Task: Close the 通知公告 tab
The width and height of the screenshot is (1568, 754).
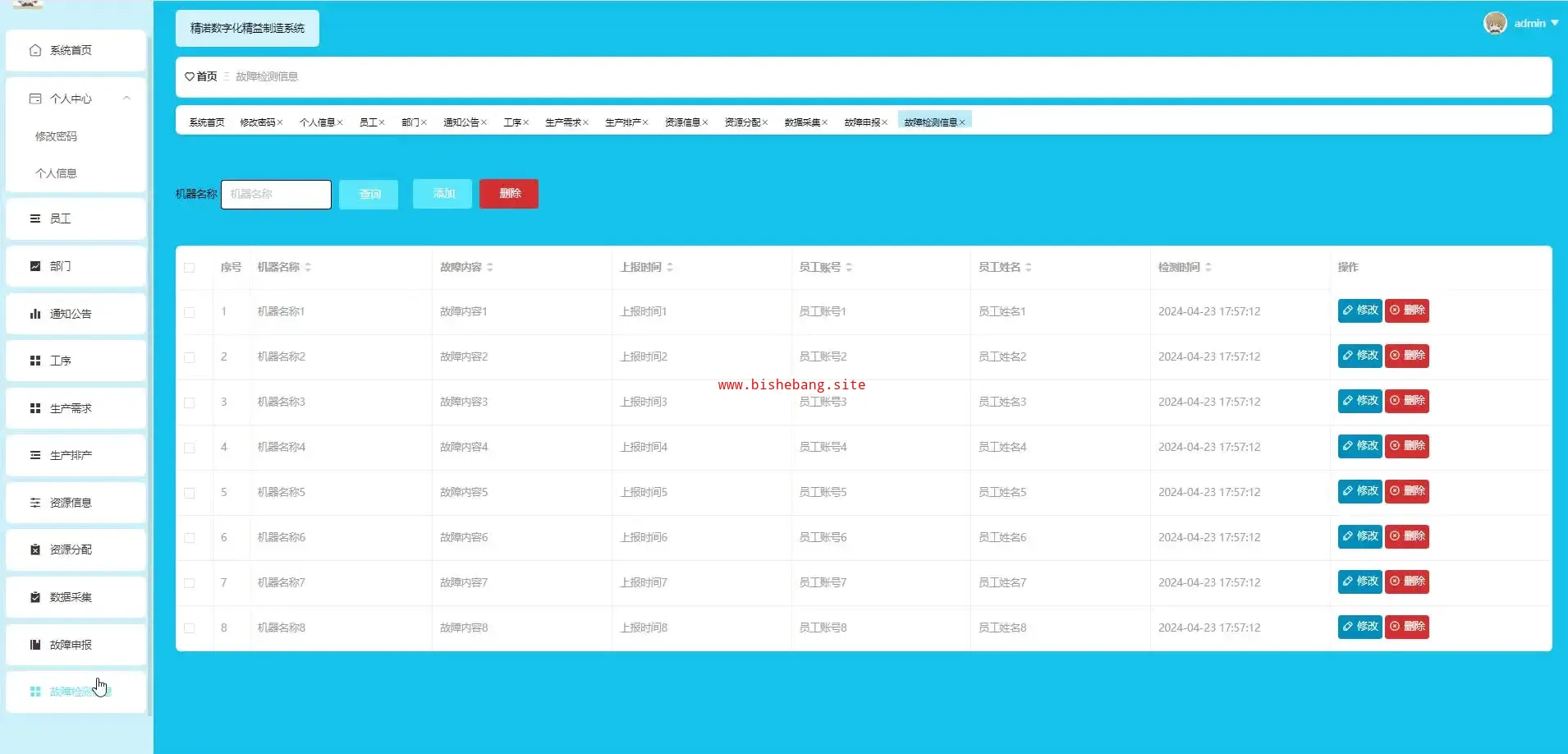Action: click(x=484, y=122)
